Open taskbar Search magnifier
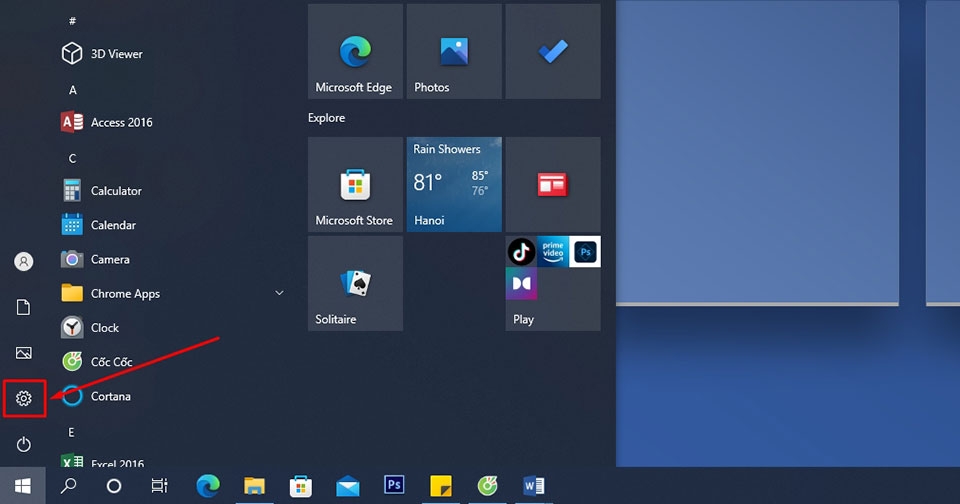 point(69,486)
